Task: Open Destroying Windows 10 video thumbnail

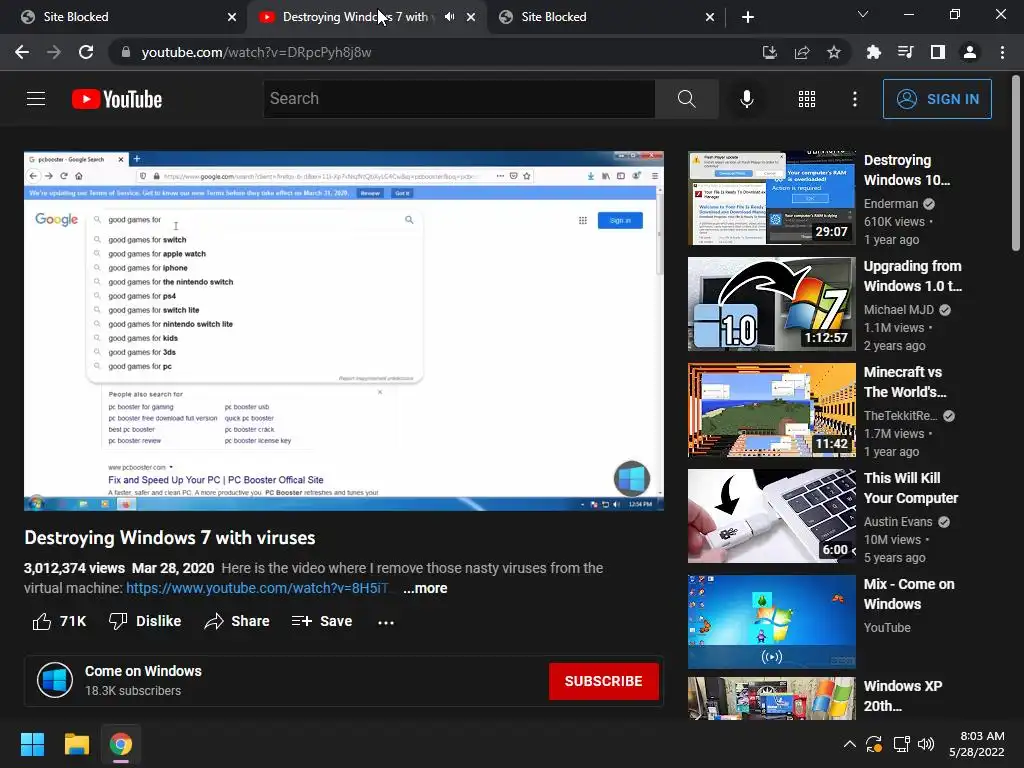Action: pos(771,198)
